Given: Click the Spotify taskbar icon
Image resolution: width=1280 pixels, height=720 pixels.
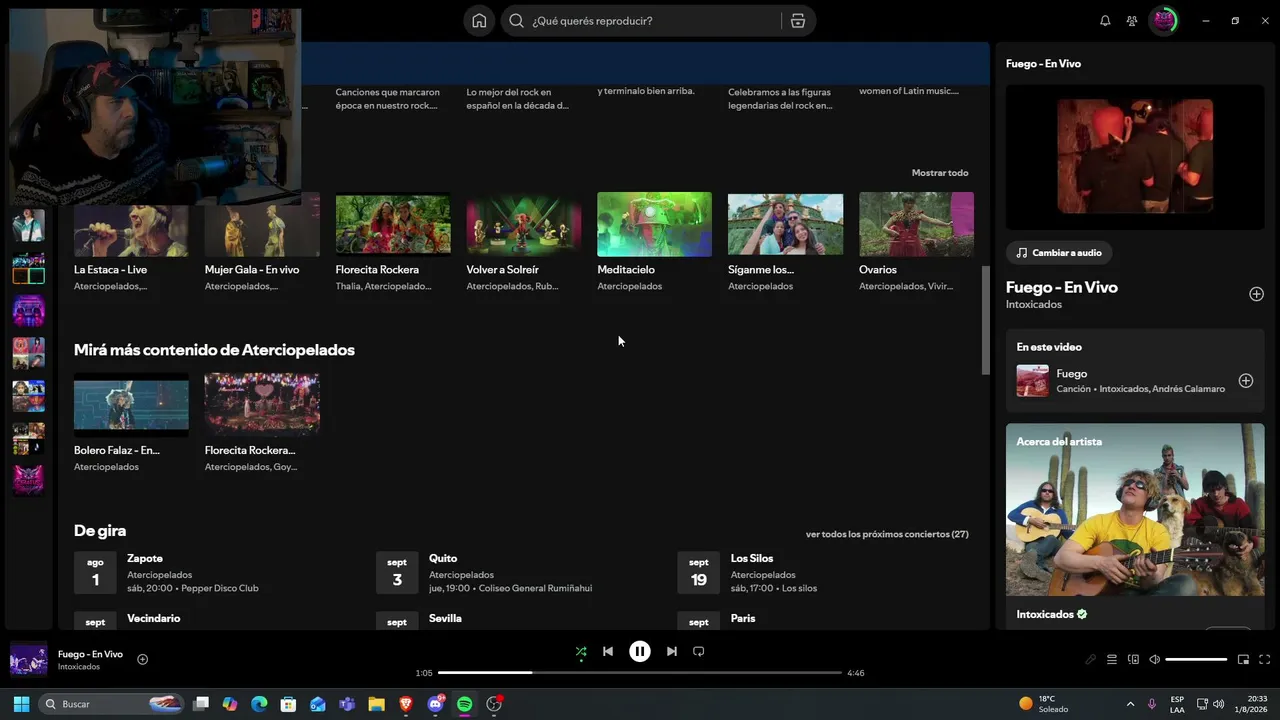Looking at the screenshot, I should (465, 704).
